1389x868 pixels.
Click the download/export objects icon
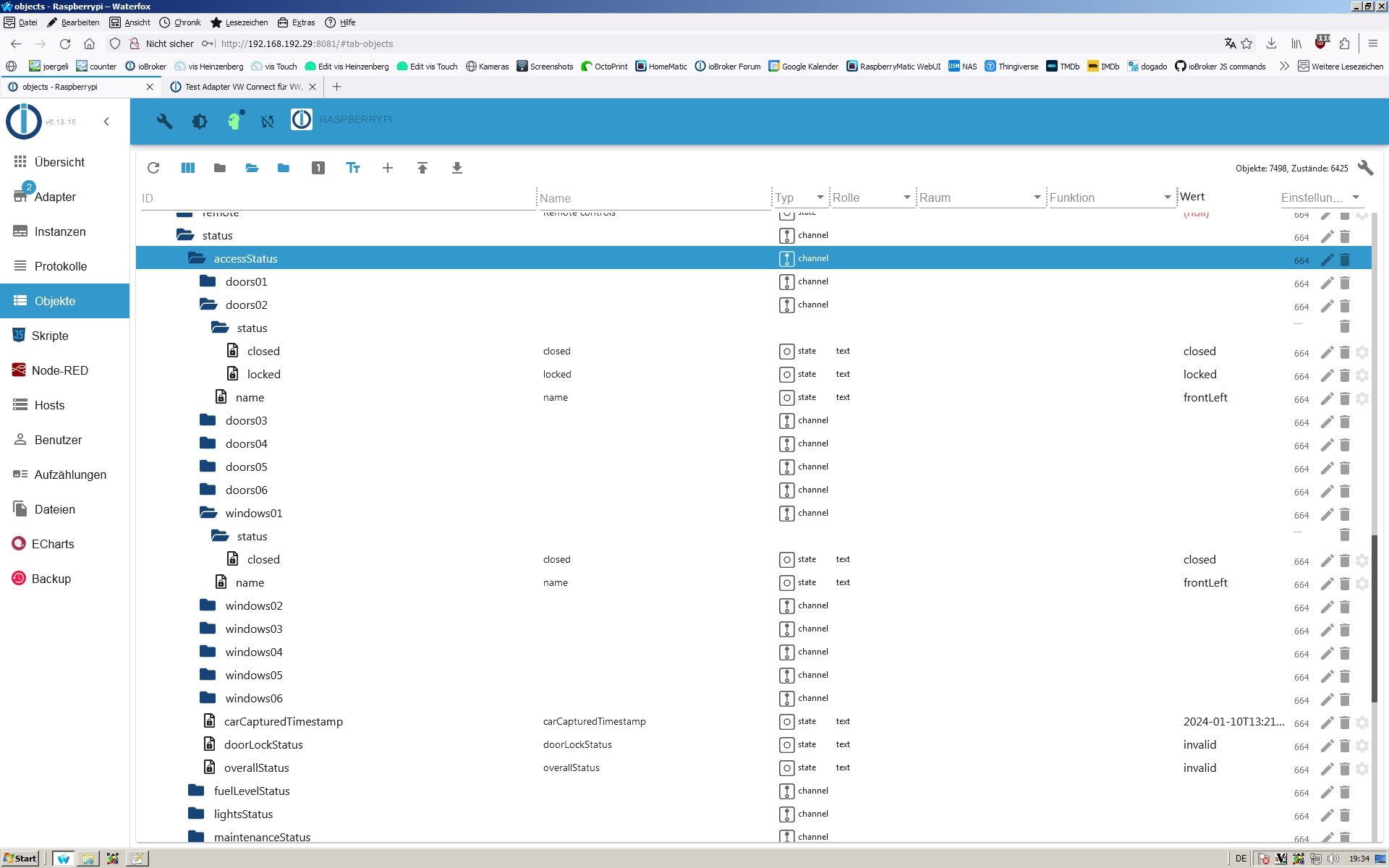(456, 168)
